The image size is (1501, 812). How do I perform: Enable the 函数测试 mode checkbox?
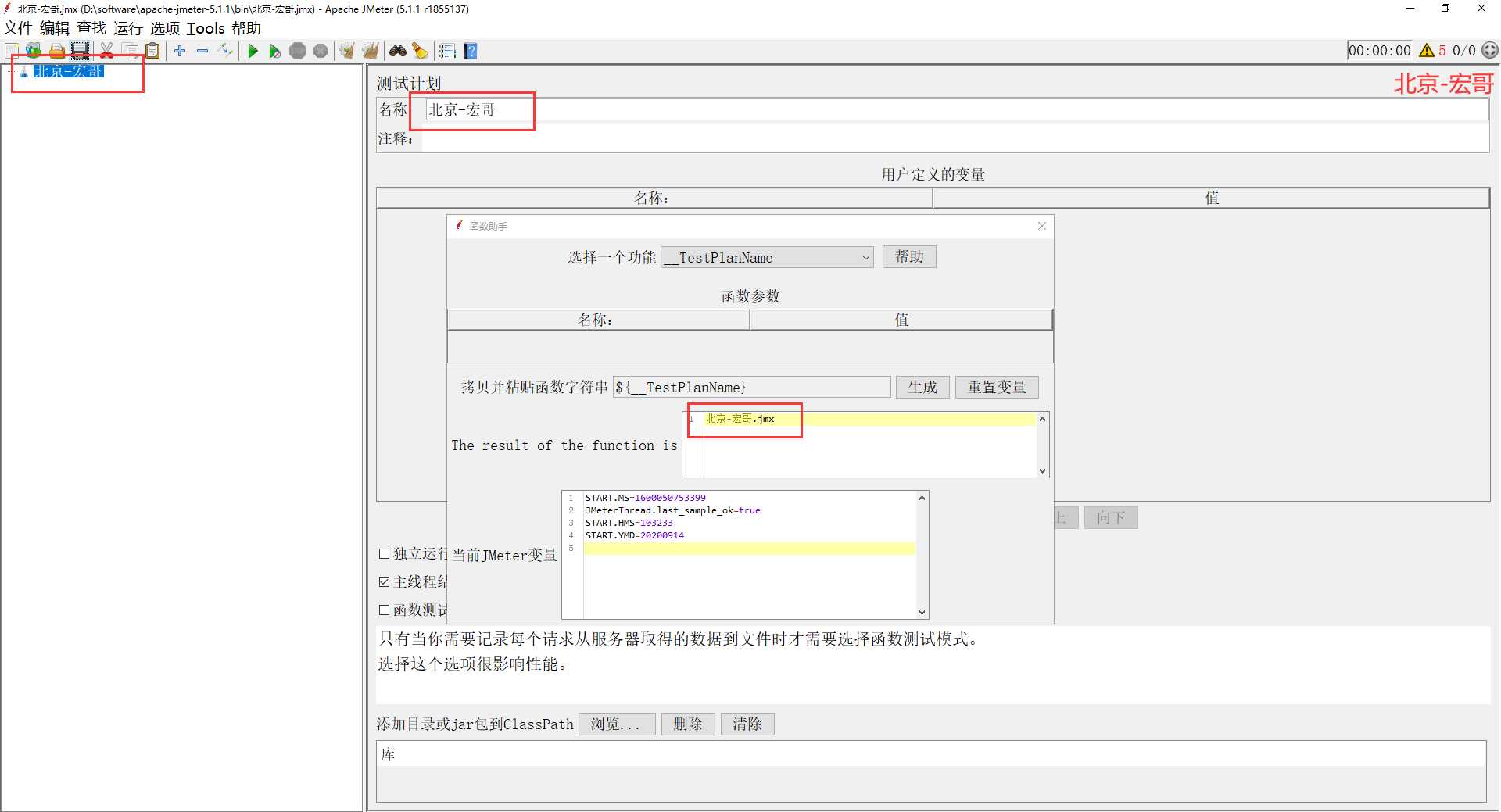click(x=384, y=610)
